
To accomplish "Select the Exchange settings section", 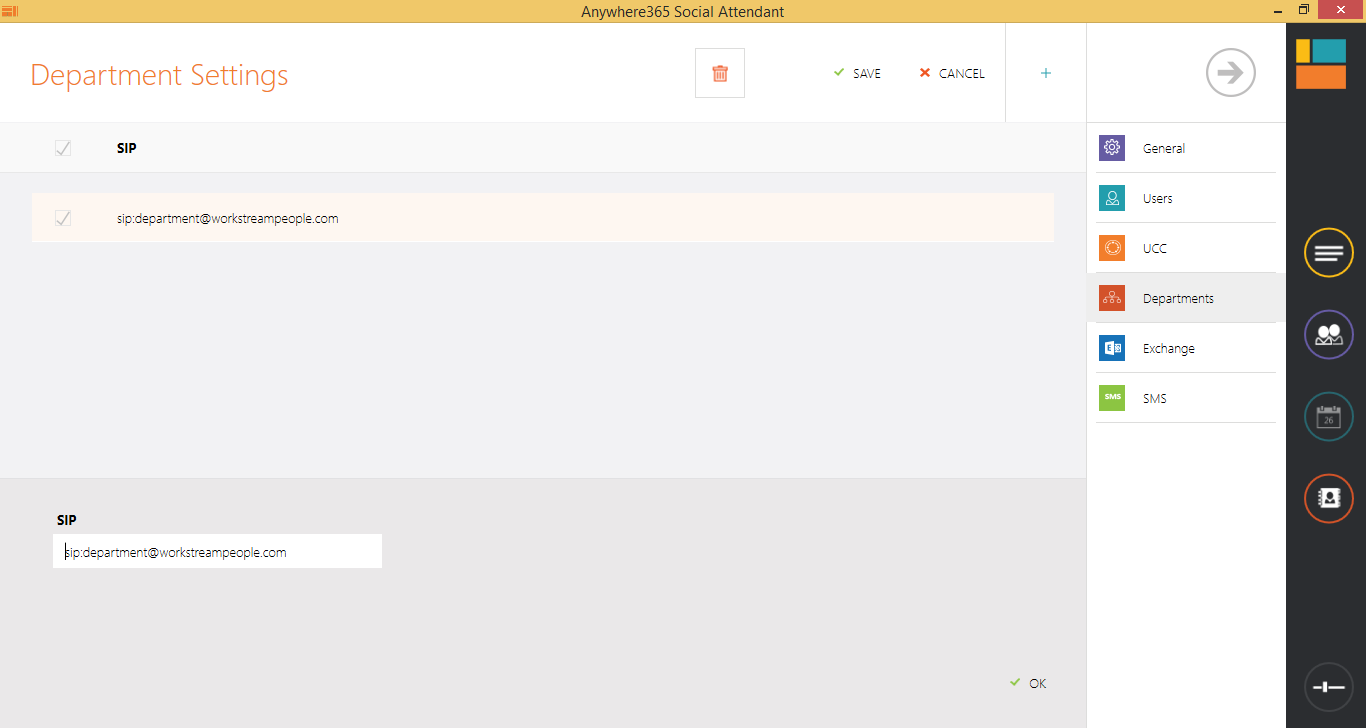I will [1168, 348].
